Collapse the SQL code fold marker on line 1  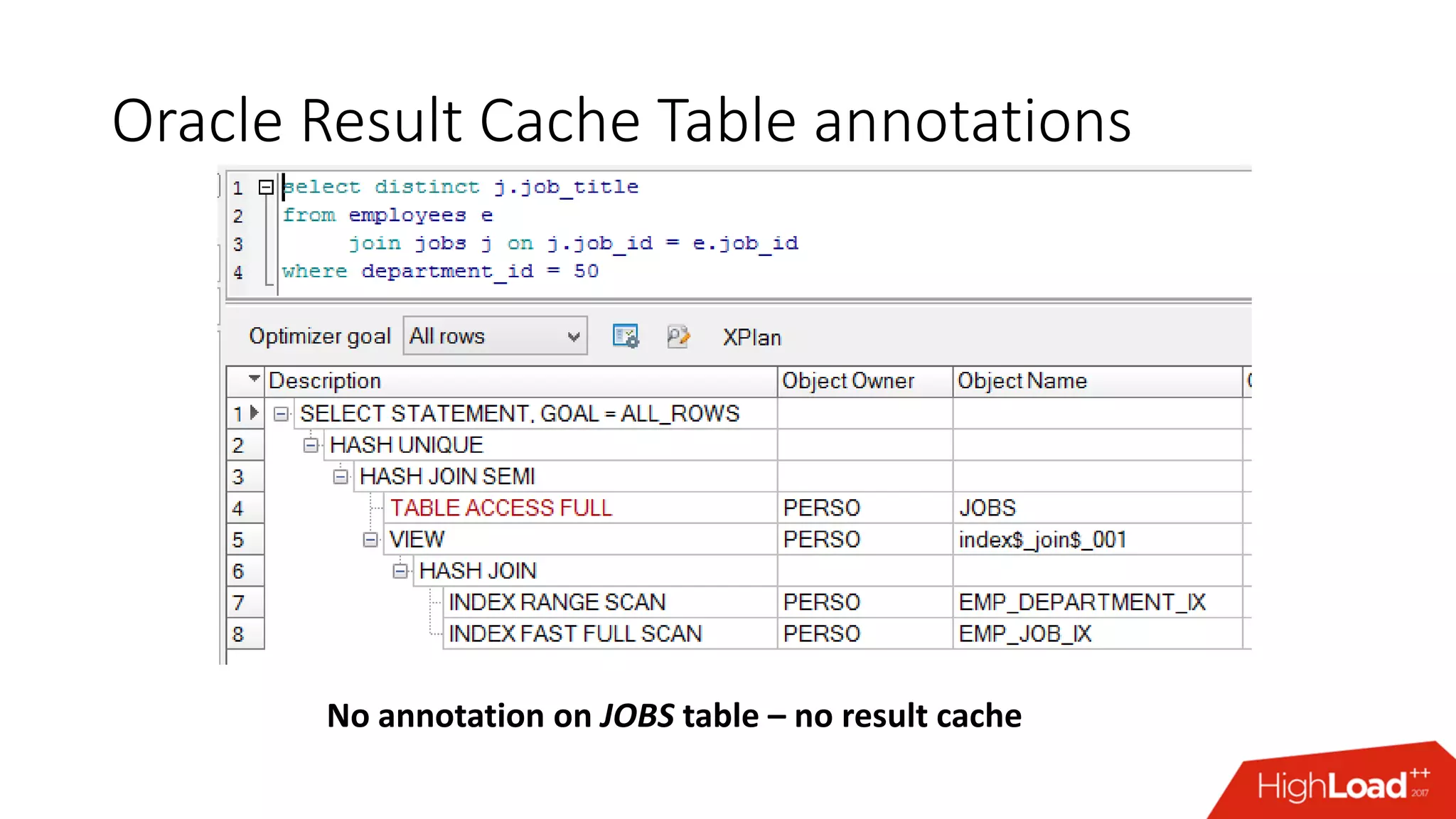266,187
